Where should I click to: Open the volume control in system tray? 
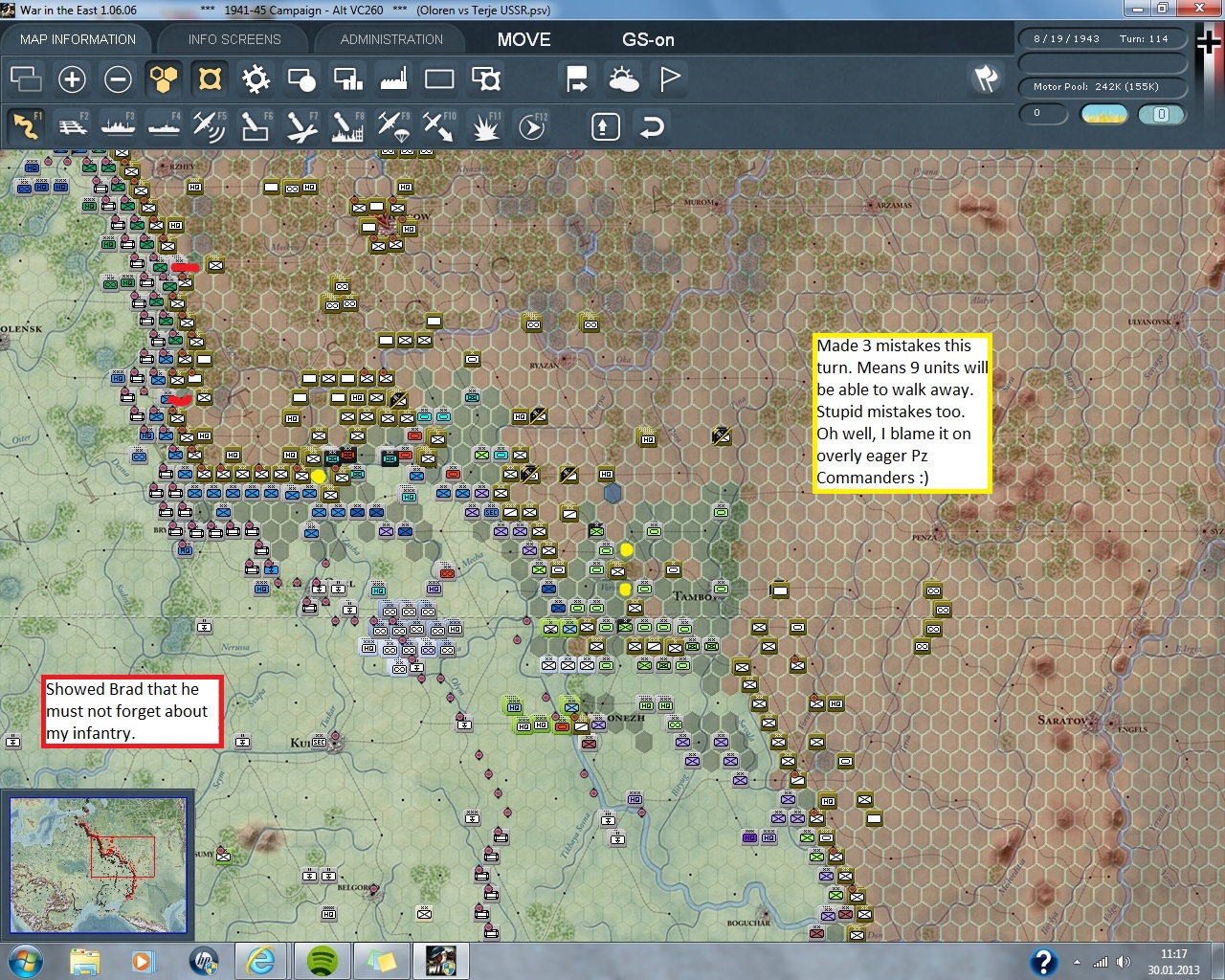[x=1123, y=962]
